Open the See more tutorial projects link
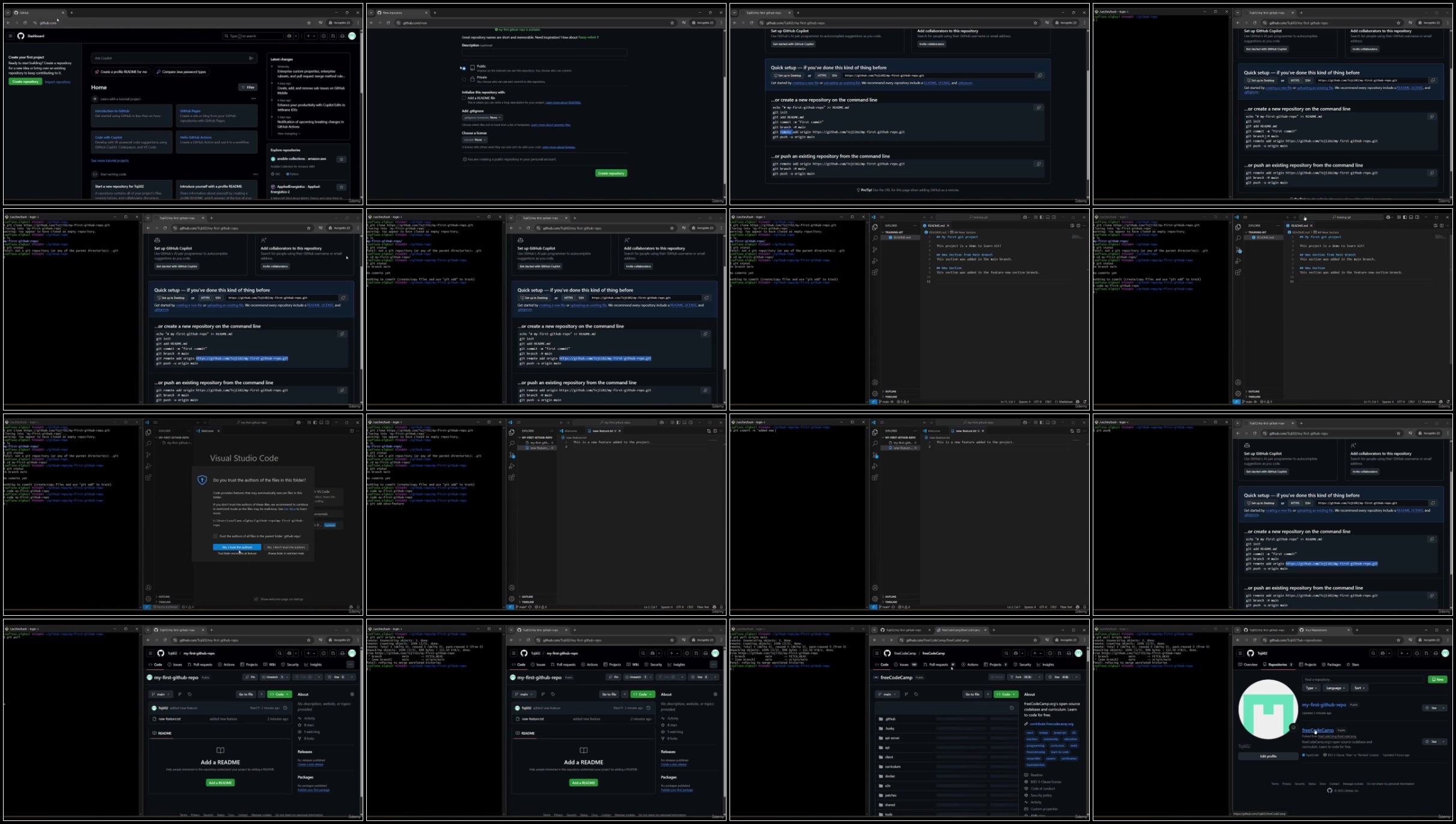The width and height of the screenshot is (1456, 824). 110,161
